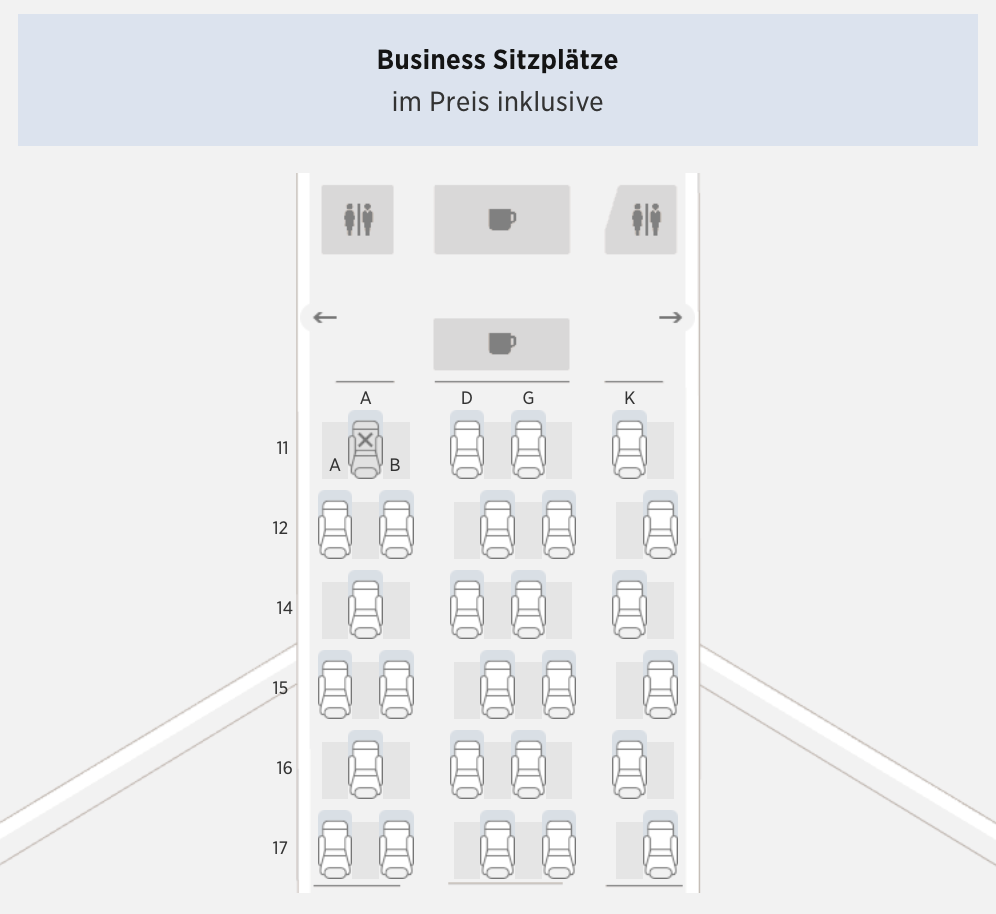
Task: Click the right lavatory icon
Action: click(645, 219)
